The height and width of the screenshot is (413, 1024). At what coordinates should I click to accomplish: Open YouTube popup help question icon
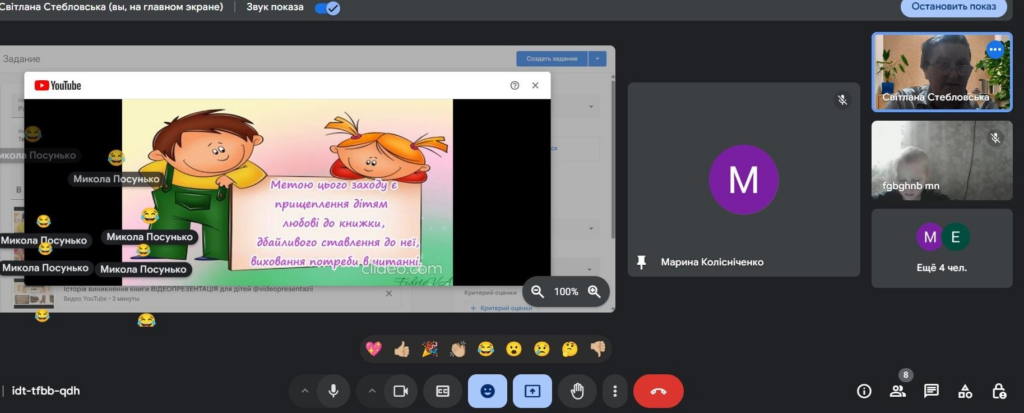click(515, 85)
